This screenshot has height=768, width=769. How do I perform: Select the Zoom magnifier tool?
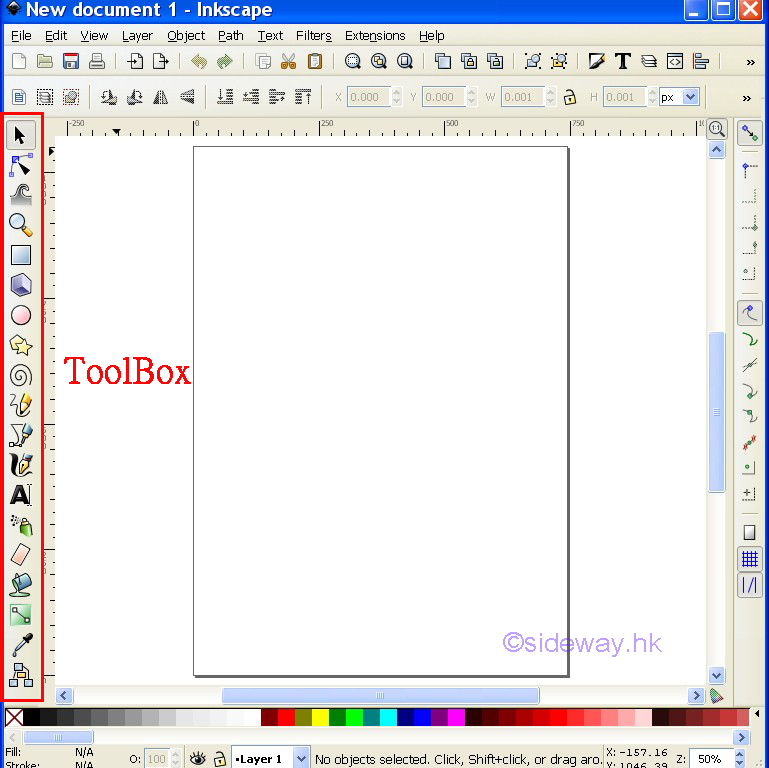[21, 225]
